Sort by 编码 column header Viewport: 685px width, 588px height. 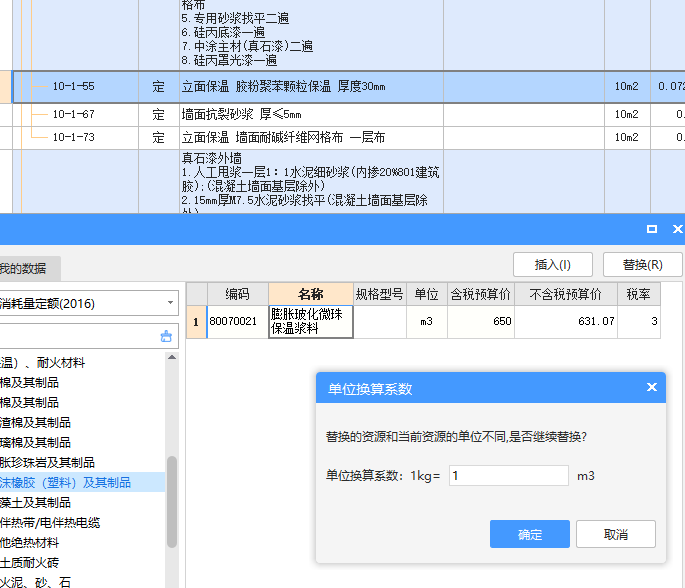[x=237, y=294]
